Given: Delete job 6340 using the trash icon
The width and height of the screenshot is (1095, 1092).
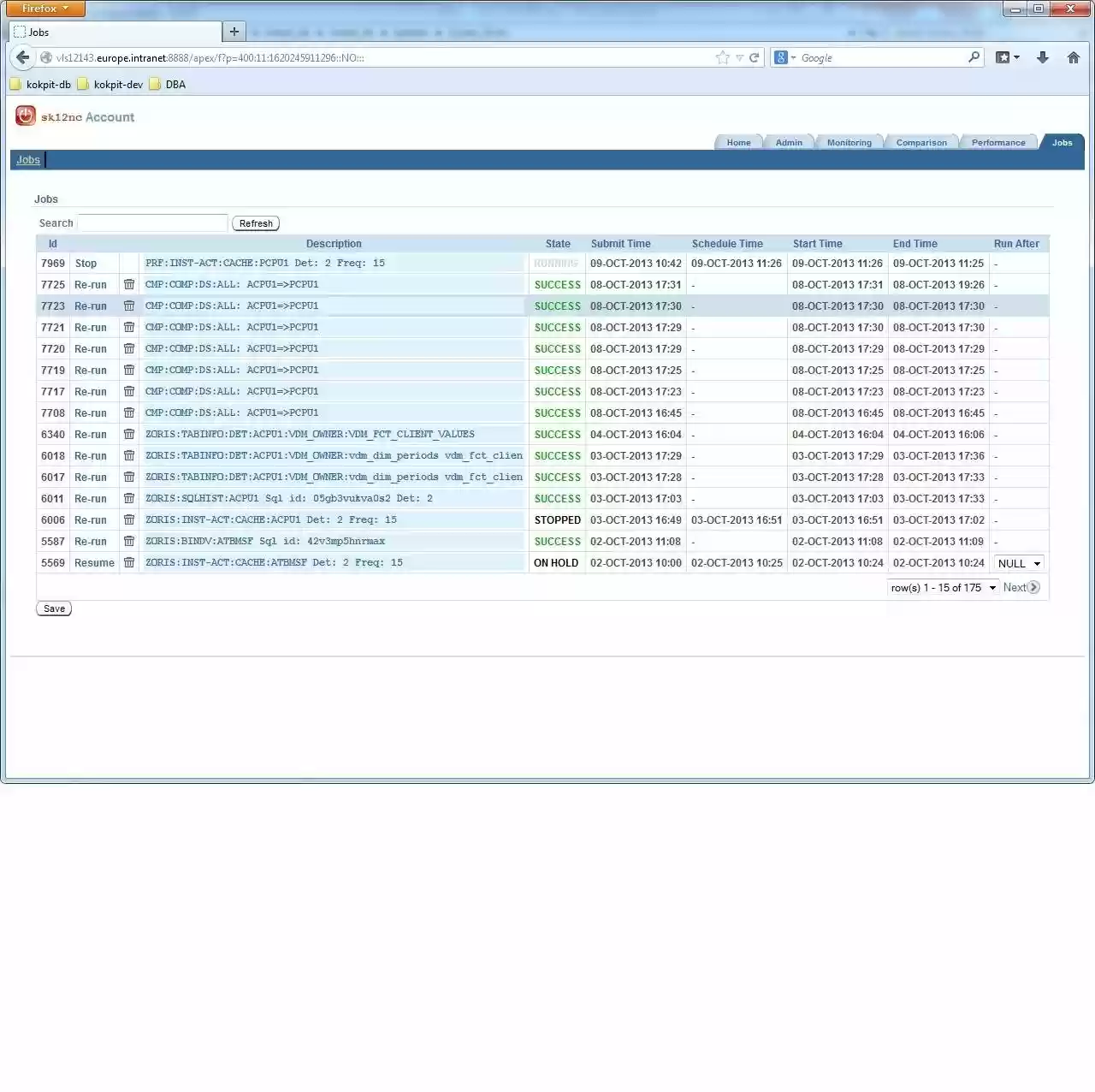Looking at the screenshot, I should coord(129,434).
